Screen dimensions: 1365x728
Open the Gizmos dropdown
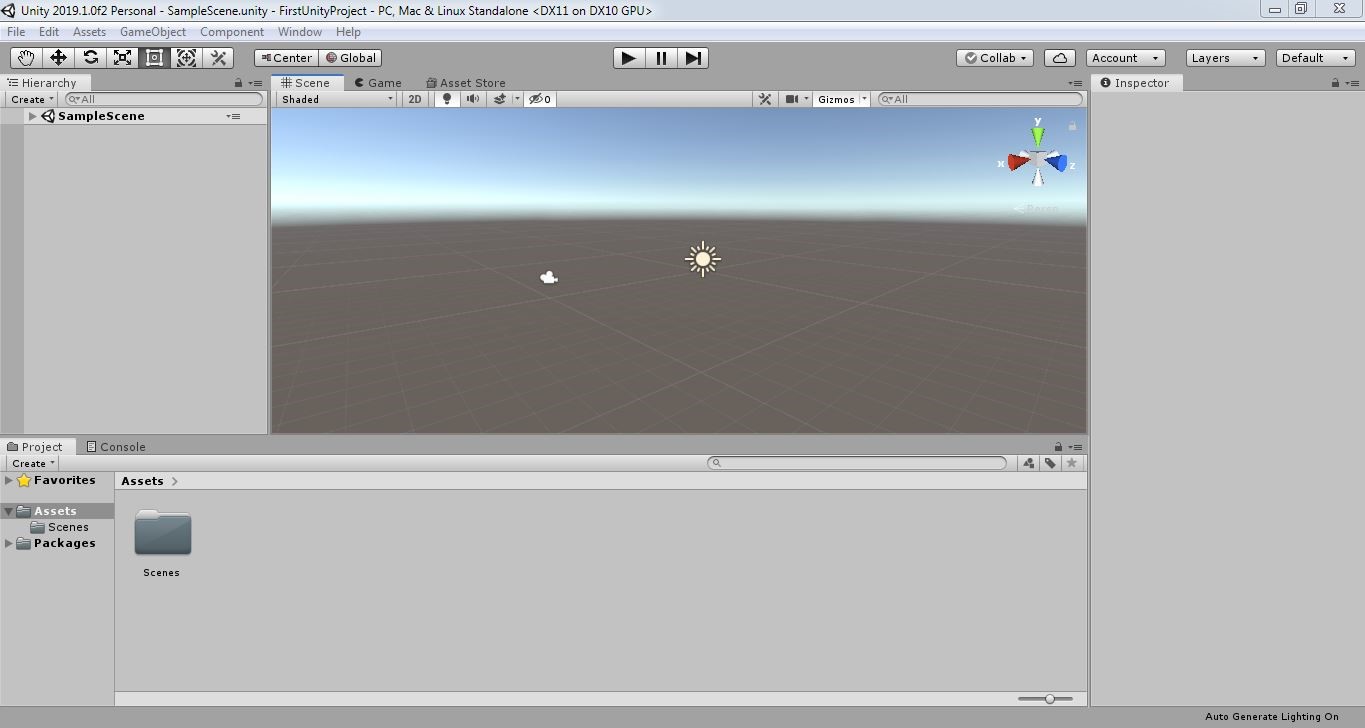pos(838,99)
